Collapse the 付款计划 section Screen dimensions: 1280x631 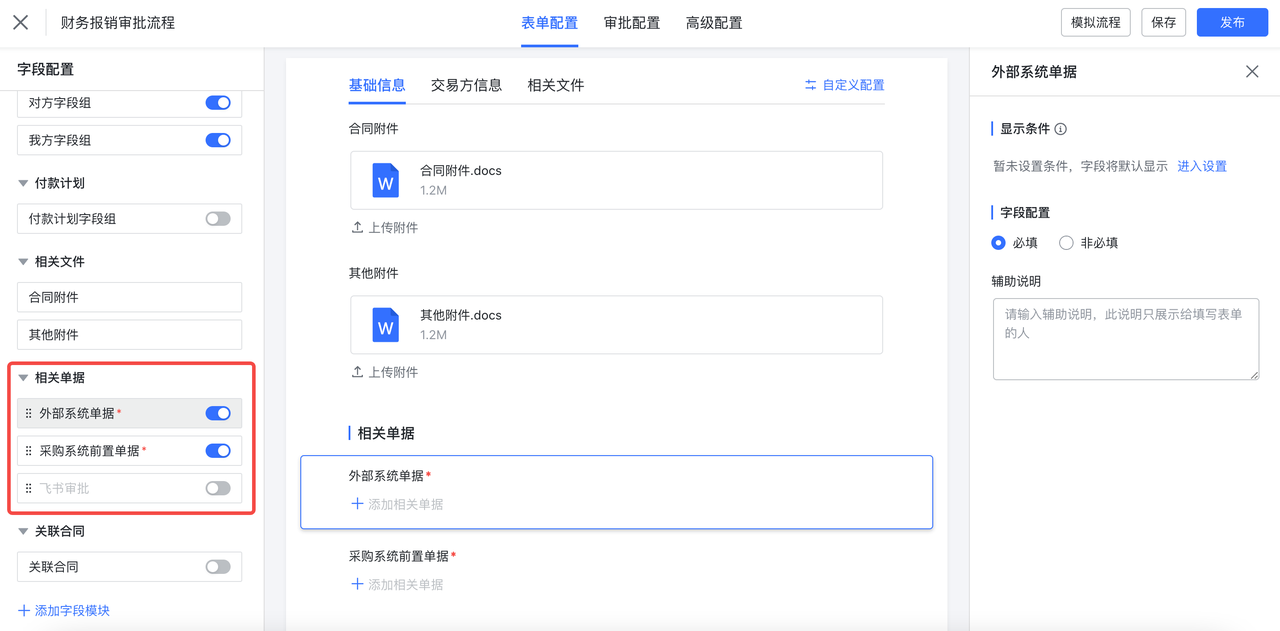(24, 184)
